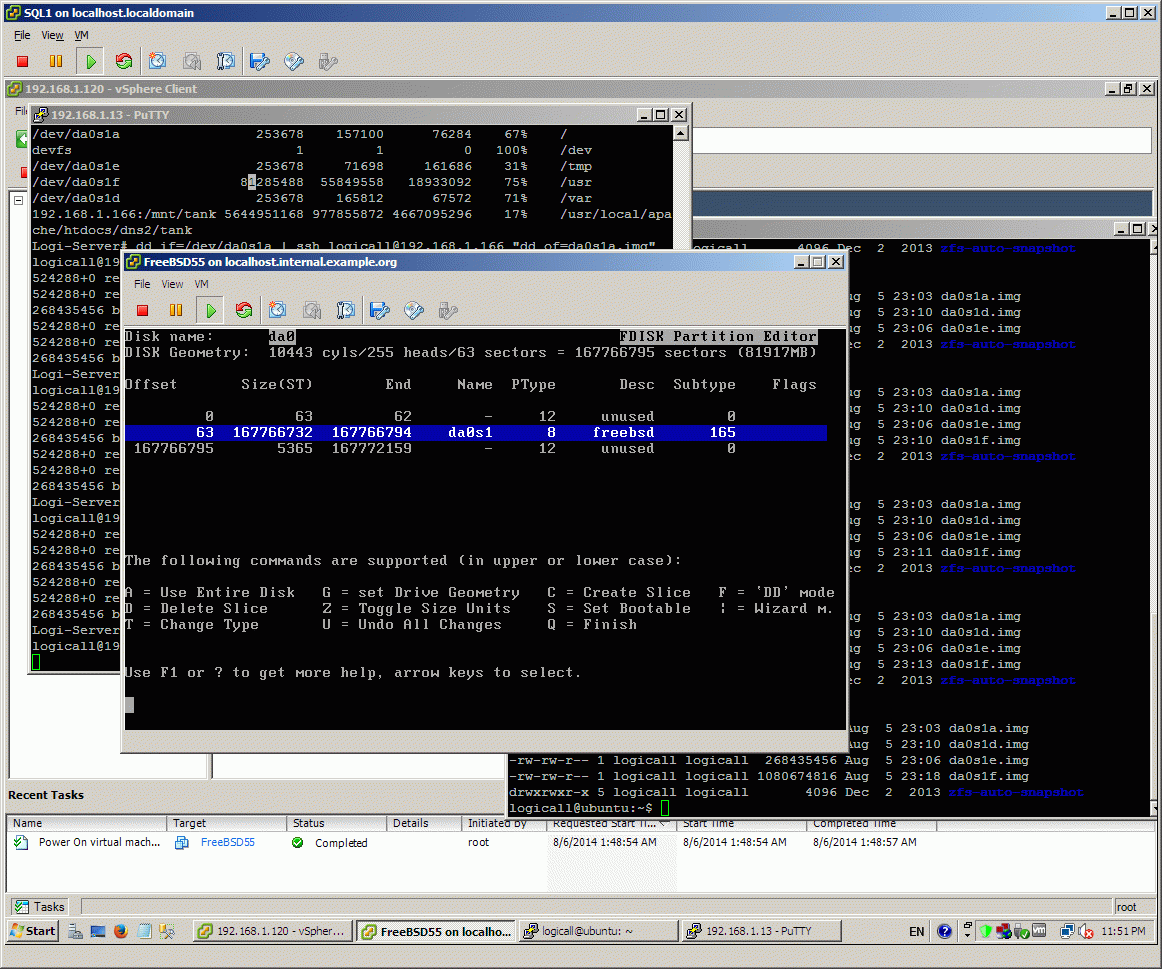Image resolution: width=1162 pixels, height=969 pixels.
Task: Connect USB device in SQL1 toolbar
Action: point(328,61)
